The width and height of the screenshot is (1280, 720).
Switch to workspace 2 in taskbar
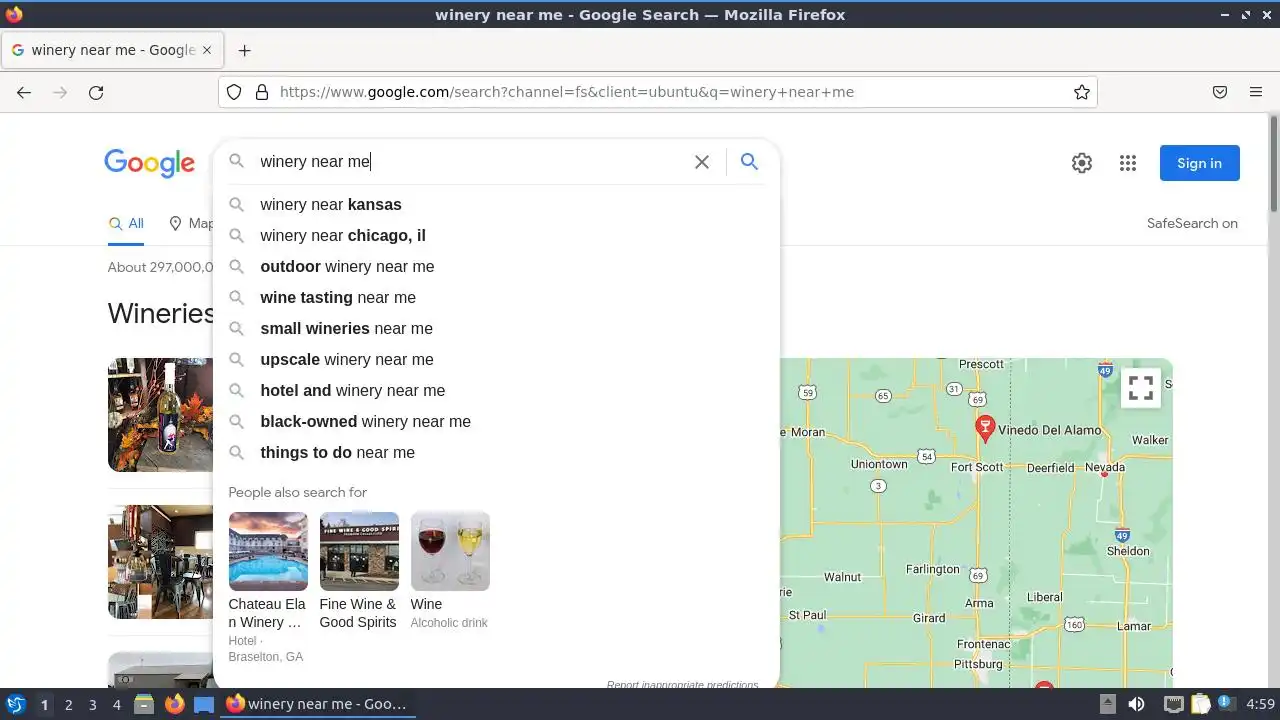click(x=68, y=704)
